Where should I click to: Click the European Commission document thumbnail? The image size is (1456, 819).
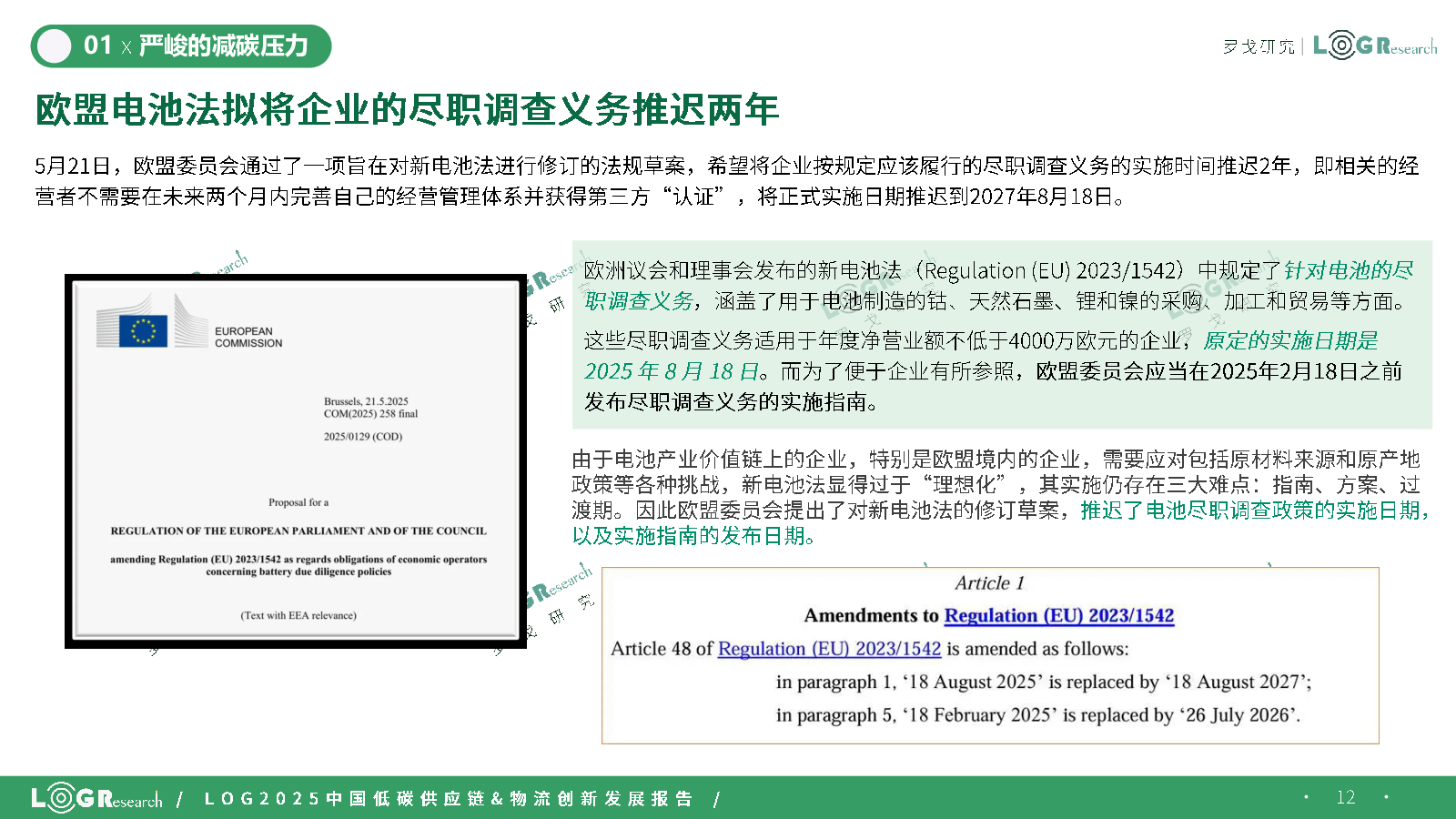296,461
